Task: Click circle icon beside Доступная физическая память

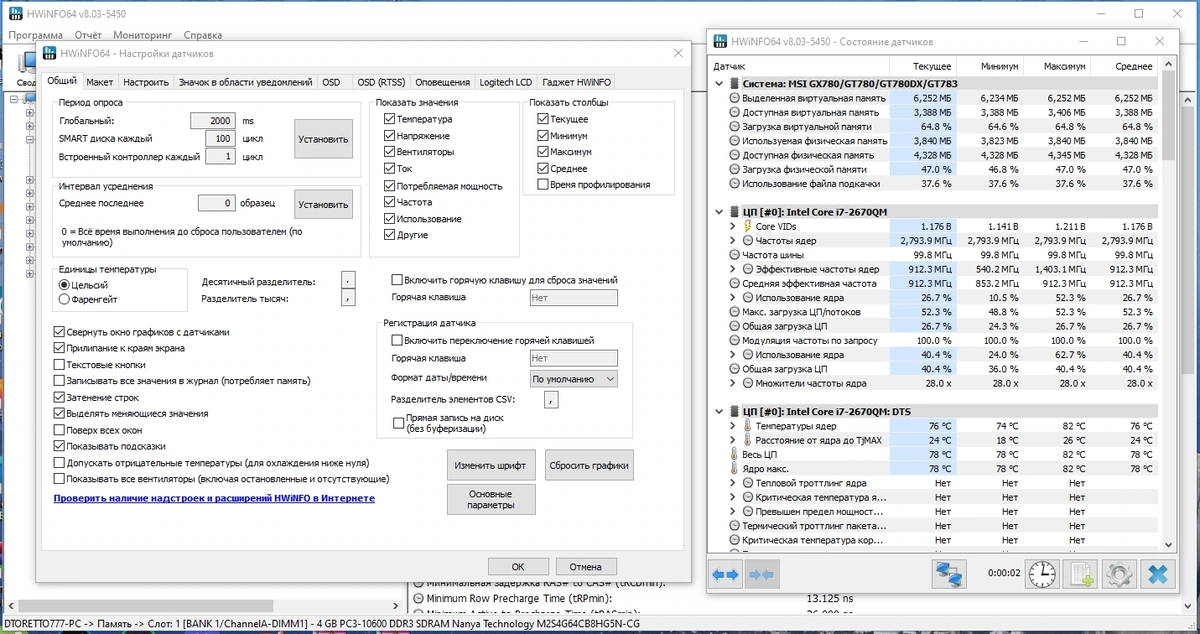Action: pyautogui.click(x=734, y=156)
